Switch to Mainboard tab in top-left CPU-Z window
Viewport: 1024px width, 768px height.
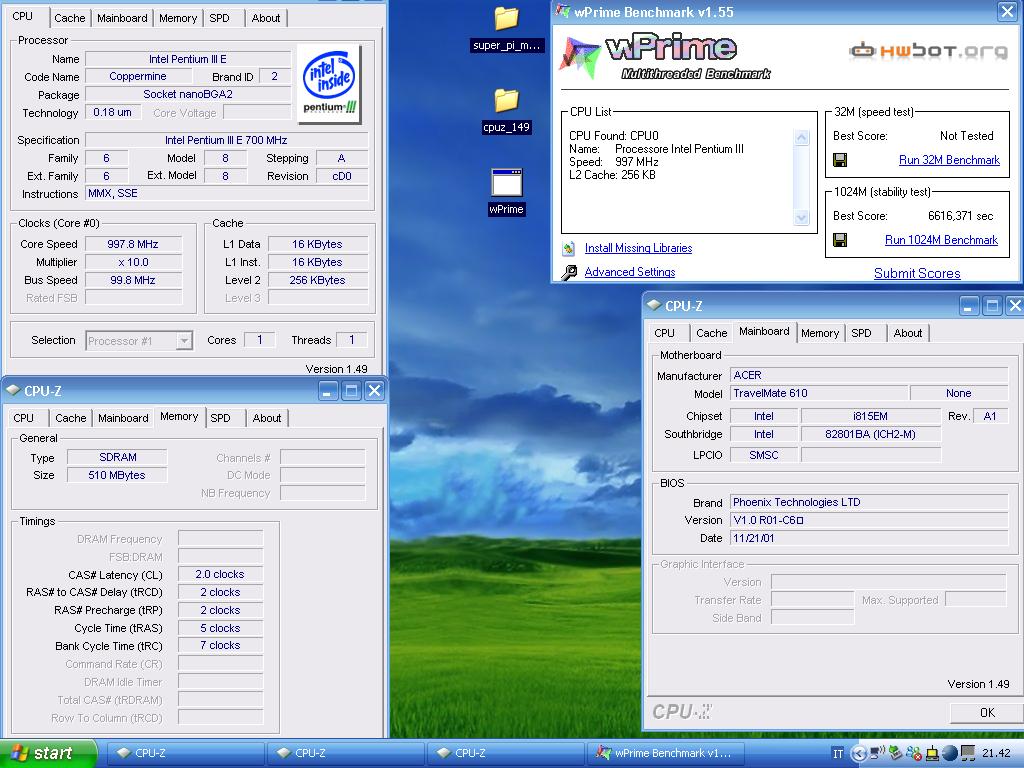click(122, 18)
